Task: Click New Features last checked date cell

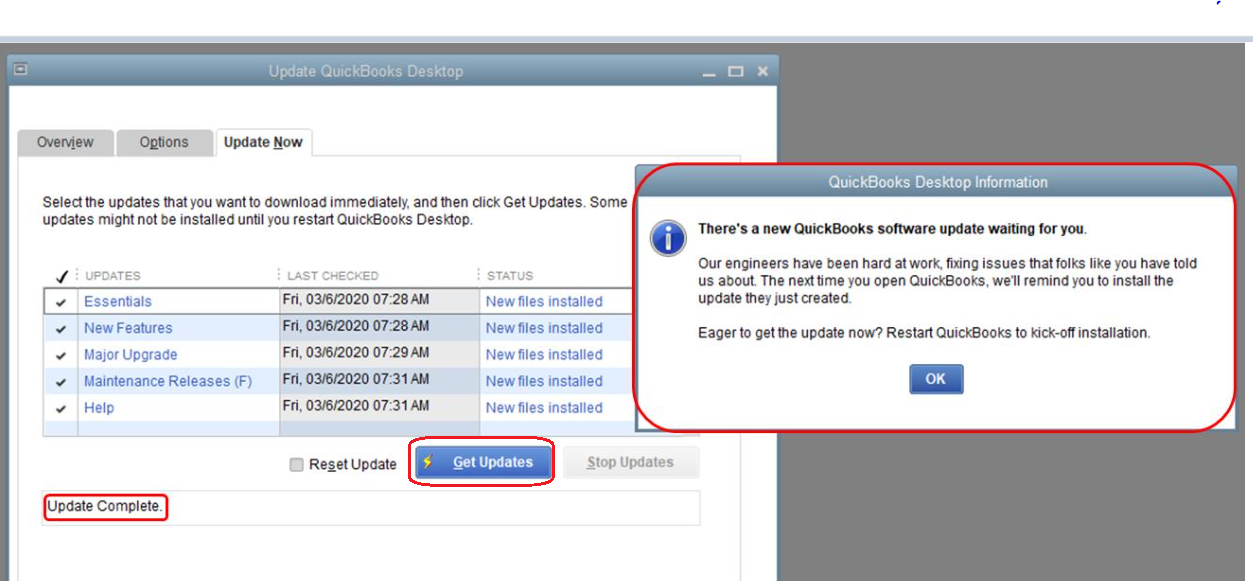Action: coord(356,326)
